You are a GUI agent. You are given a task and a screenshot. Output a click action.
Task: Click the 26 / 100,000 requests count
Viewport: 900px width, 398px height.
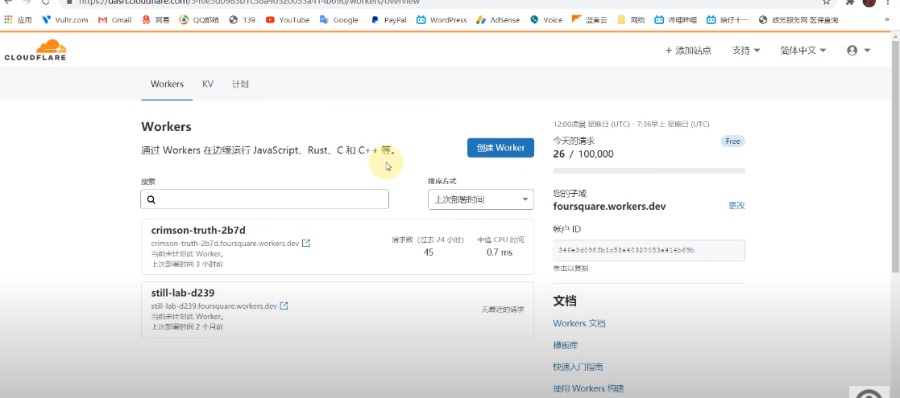click(x=583, y=154)
